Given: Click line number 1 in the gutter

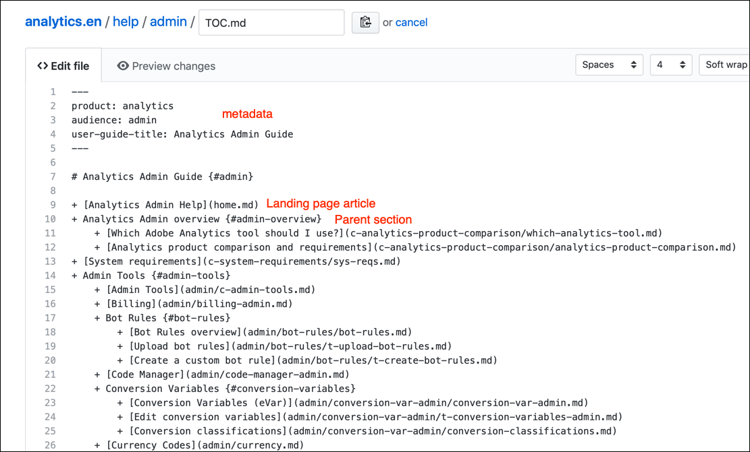Looking at the screenshot, I should [x=53, y=92].
